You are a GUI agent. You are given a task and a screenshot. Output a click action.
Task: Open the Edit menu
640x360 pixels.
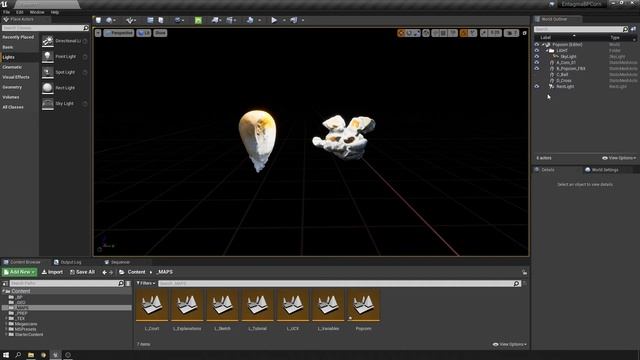pos(20,12)
